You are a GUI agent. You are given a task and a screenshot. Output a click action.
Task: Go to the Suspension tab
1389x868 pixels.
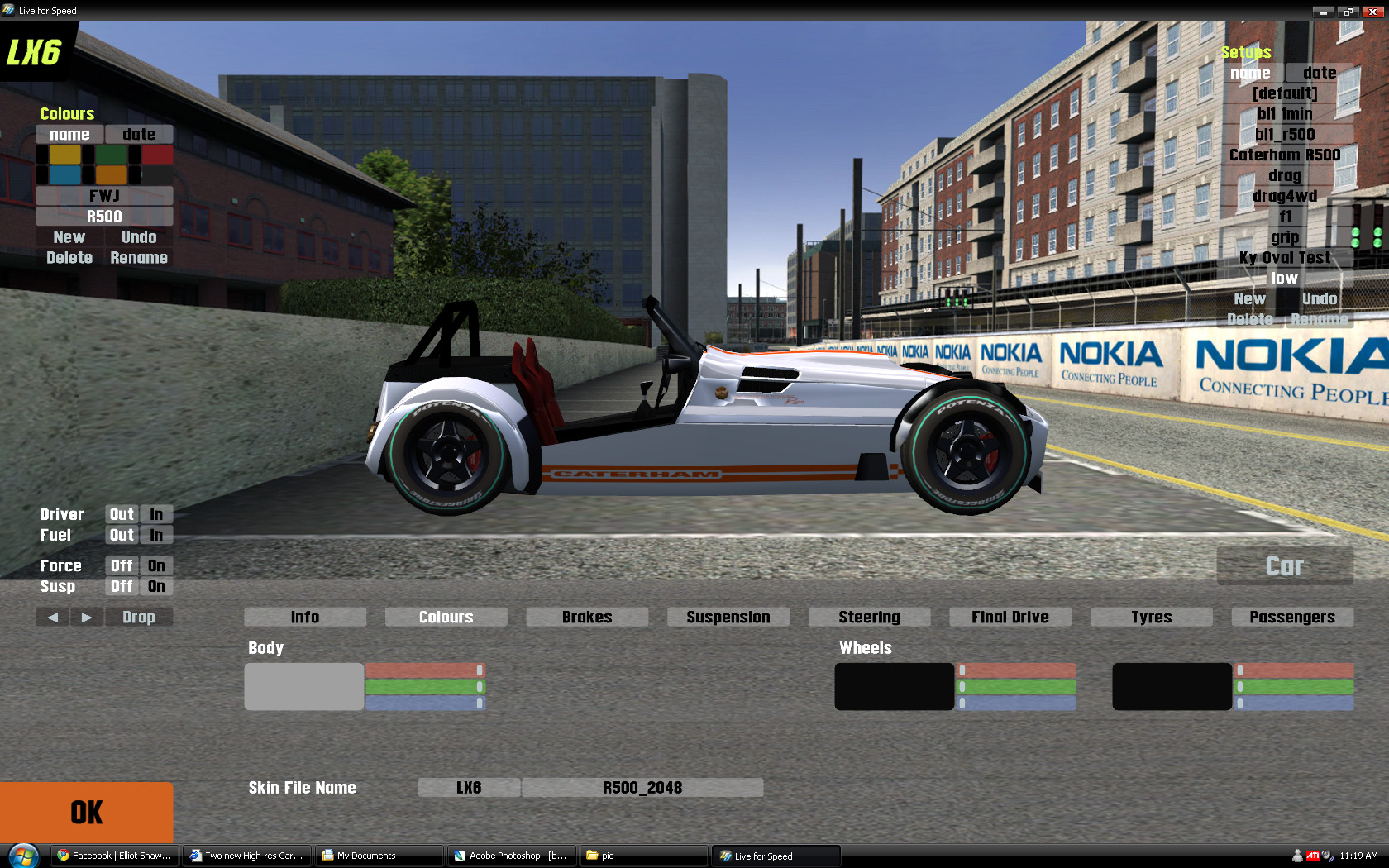pyautogui.click(x=728, y=617)
